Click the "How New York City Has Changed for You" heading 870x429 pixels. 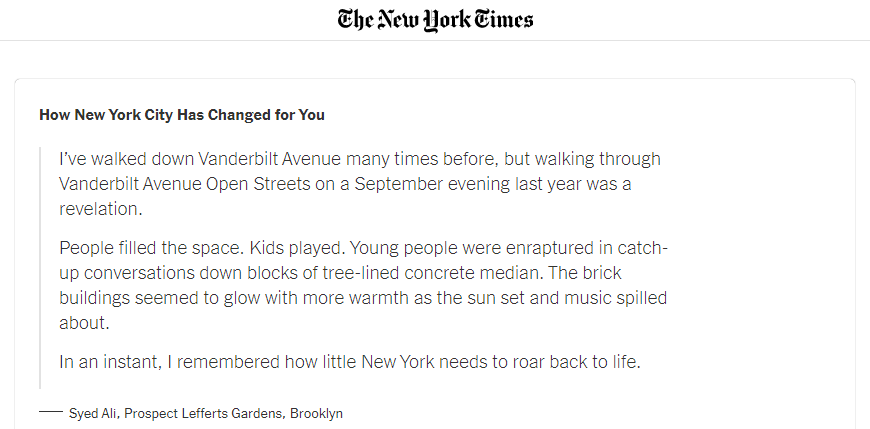pos(182,115)
